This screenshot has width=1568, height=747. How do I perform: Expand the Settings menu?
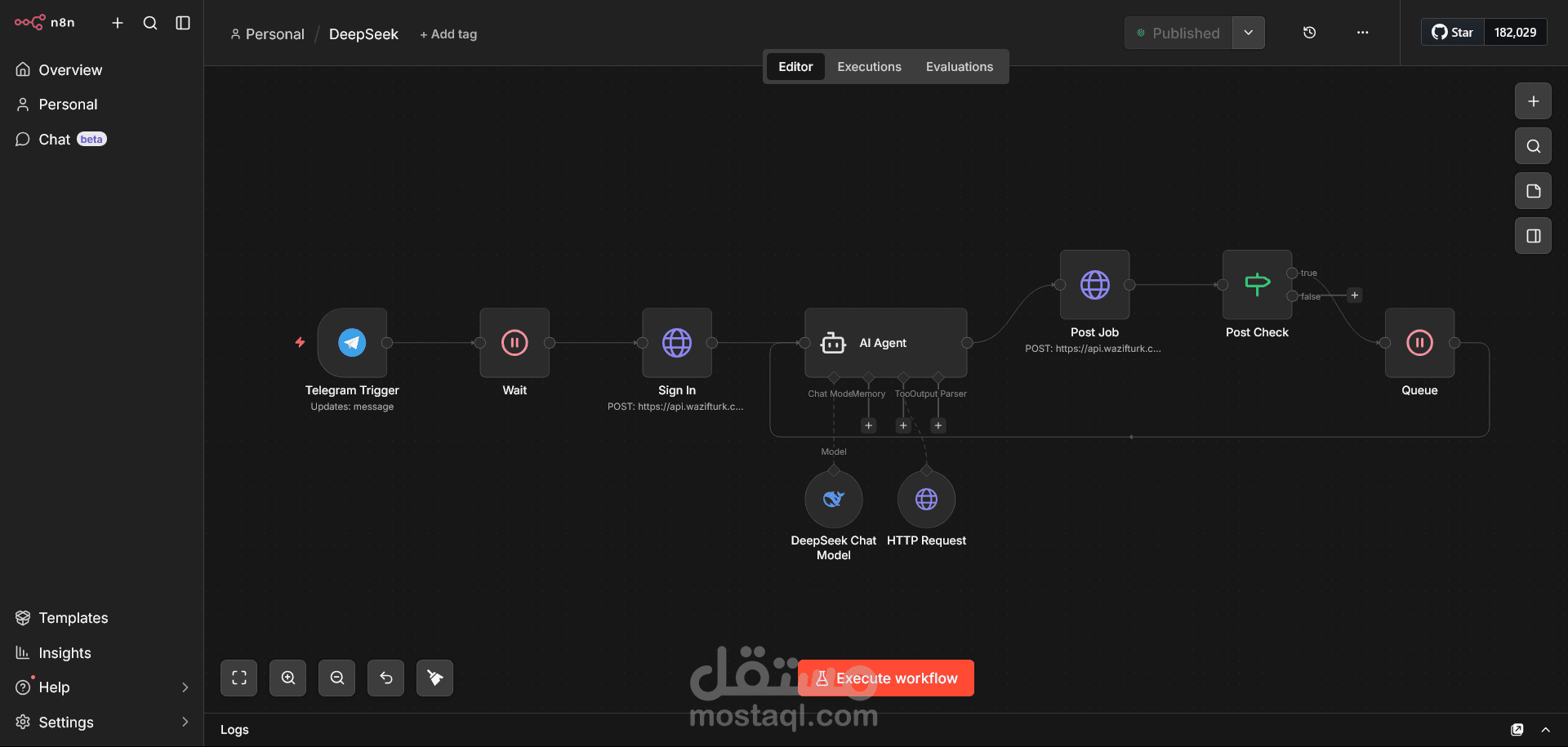(101, 723)
